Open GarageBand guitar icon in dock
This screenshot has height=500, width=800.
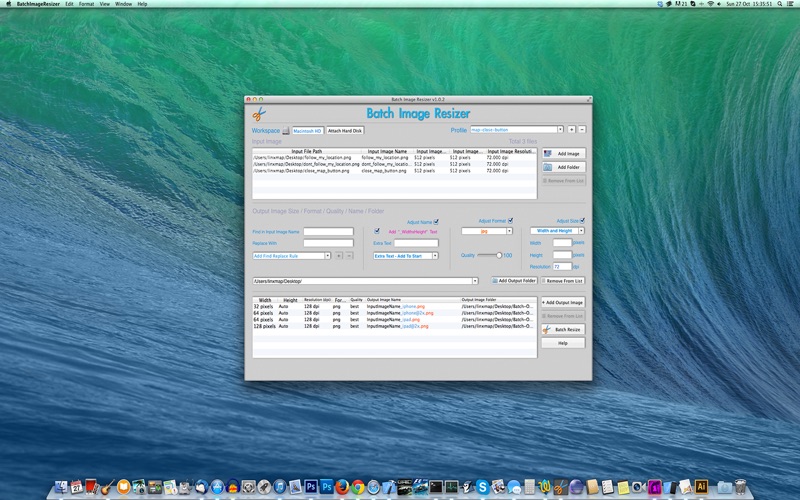coord(107,487)
